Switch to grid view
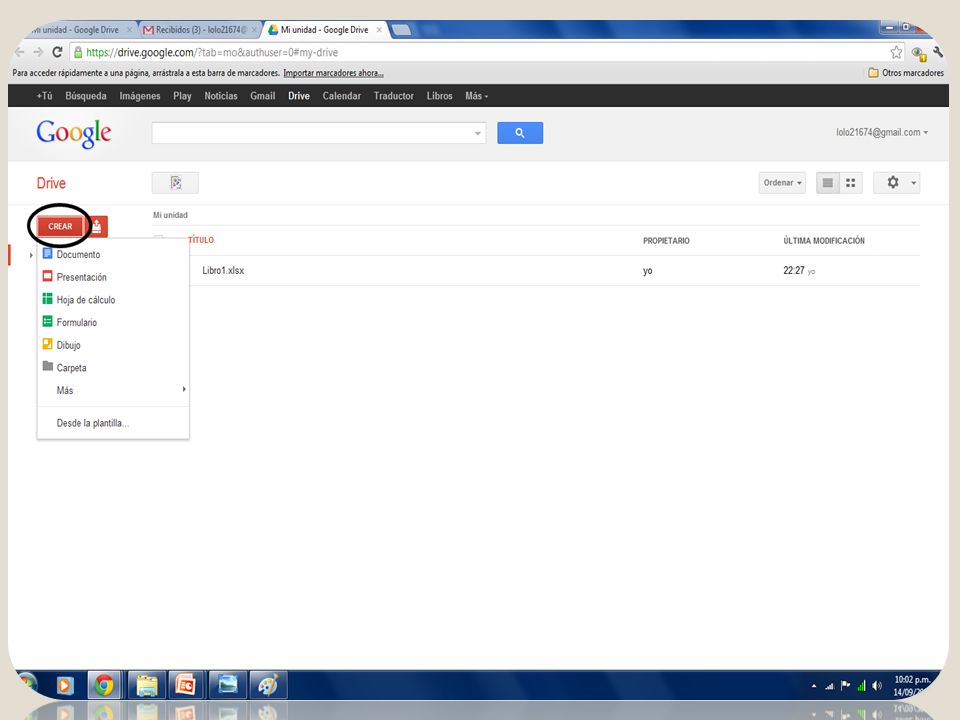 coord(850,182)
